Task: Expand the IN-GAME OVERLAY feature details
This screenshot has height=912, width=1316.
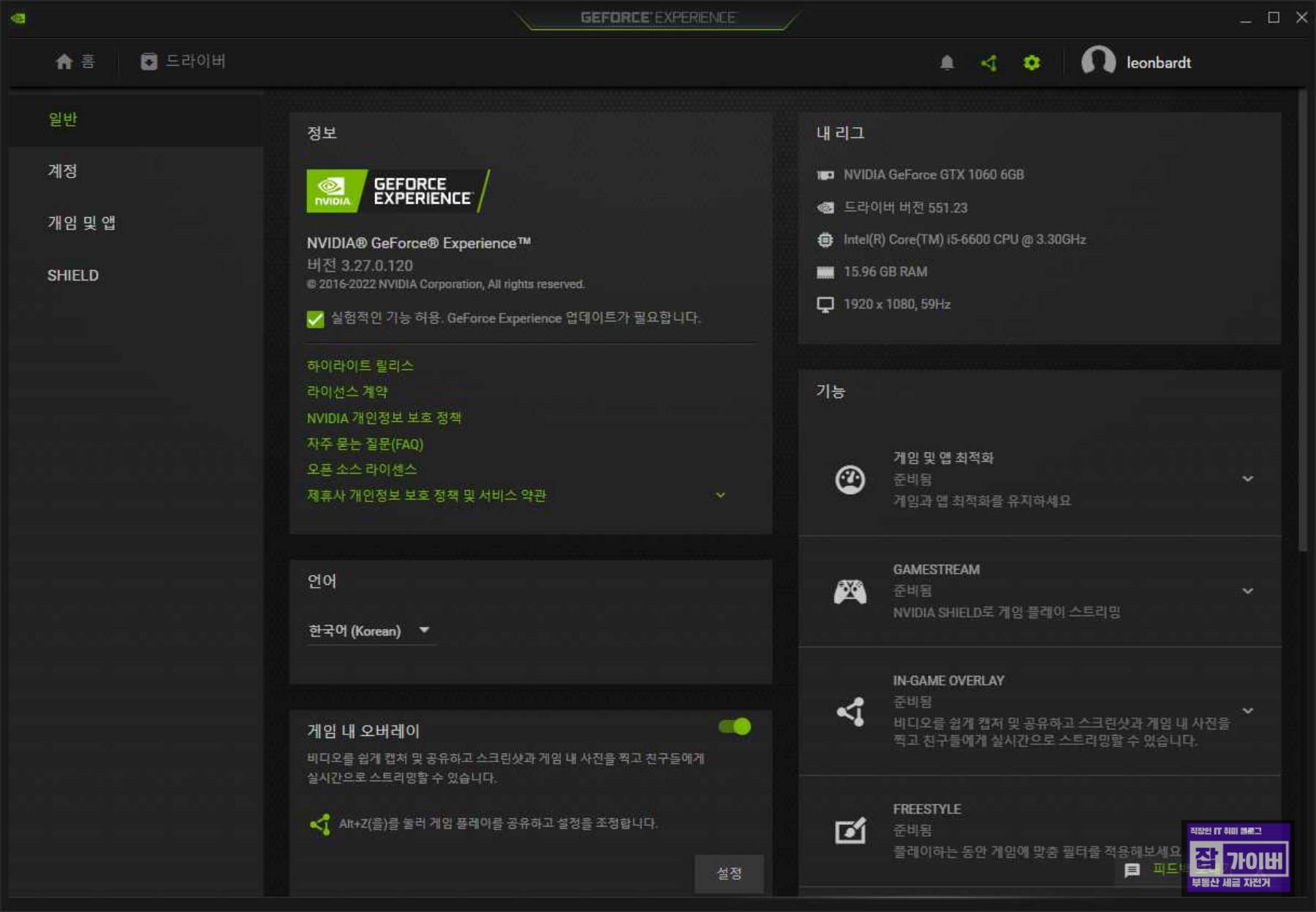Action: point(1247,710)
